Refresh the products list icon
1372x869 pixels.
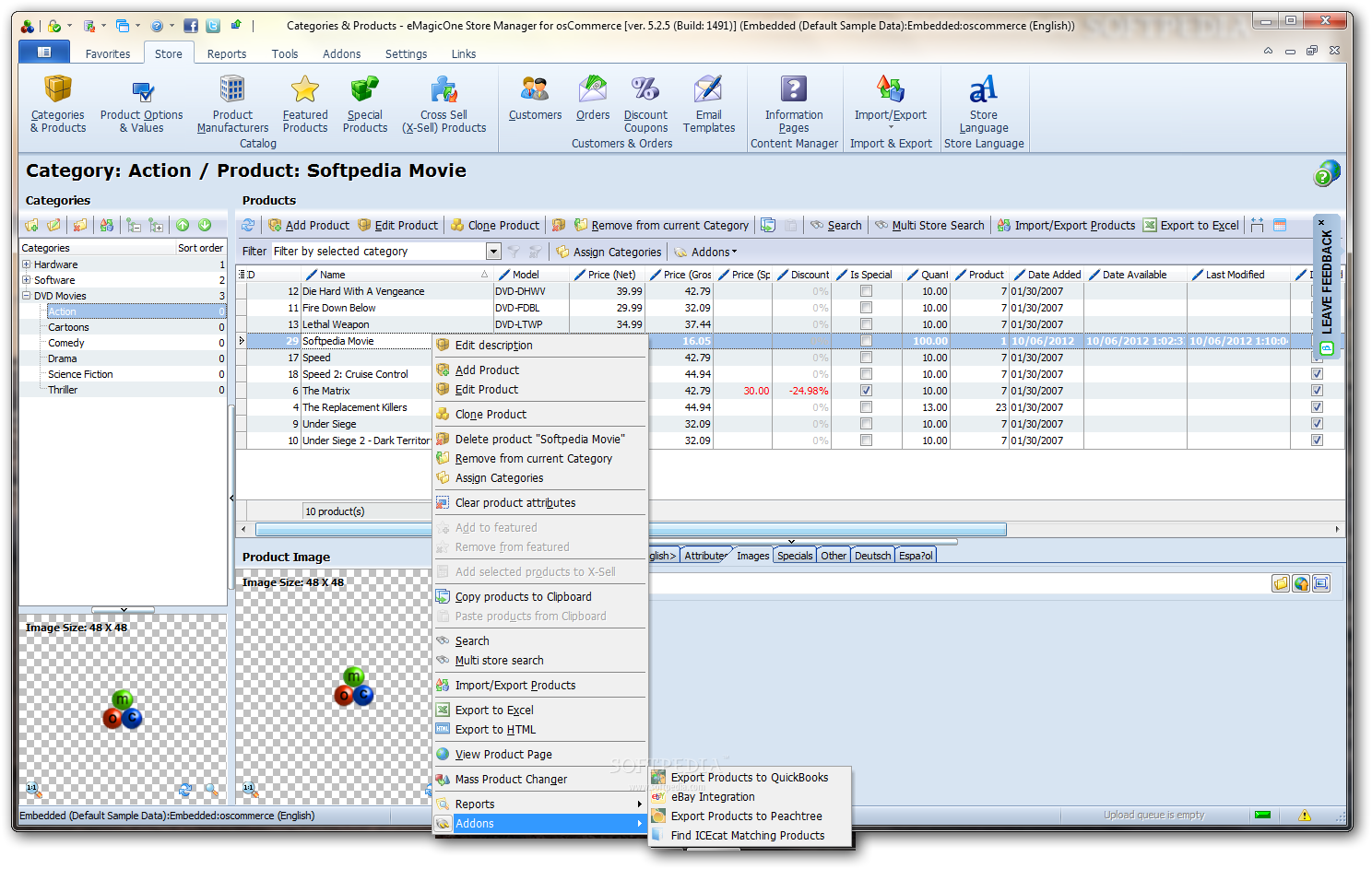(248, 225)
